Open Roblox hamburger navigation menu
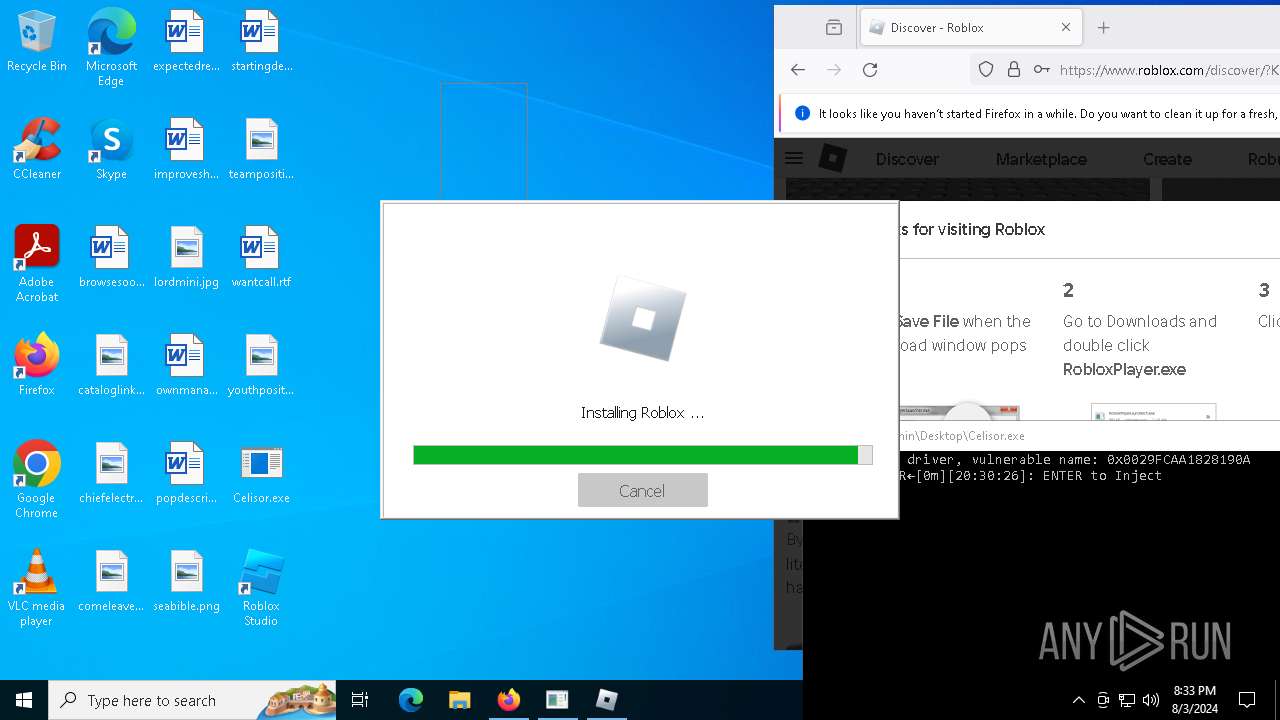This screenshot has width=1280, height=720. [x=794, y=158]
